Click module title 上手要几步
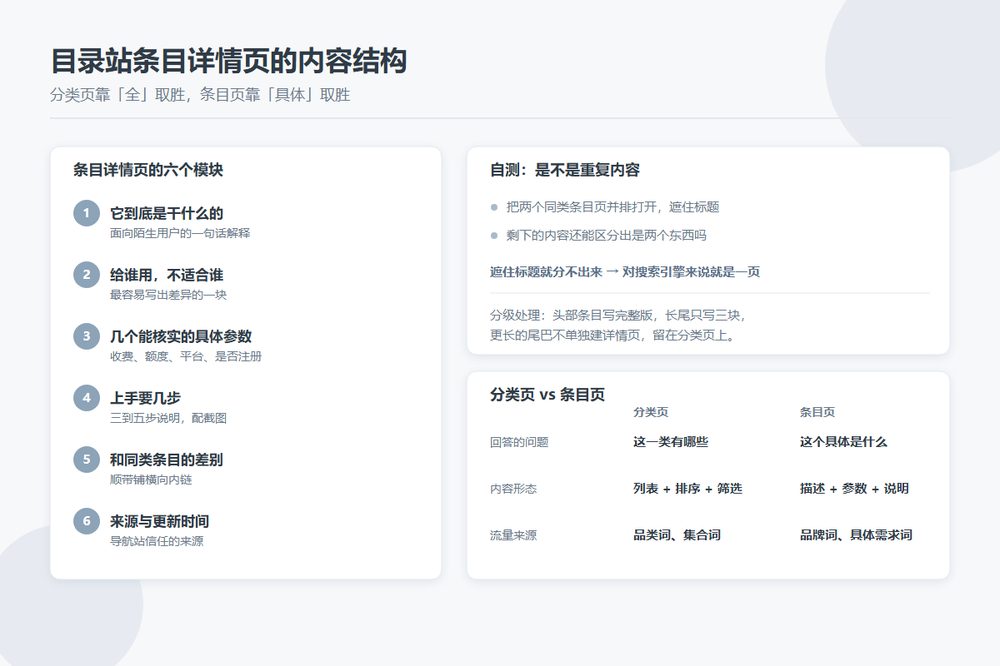Viewport: 1000px width, 666px height. (x=145, y=398)
